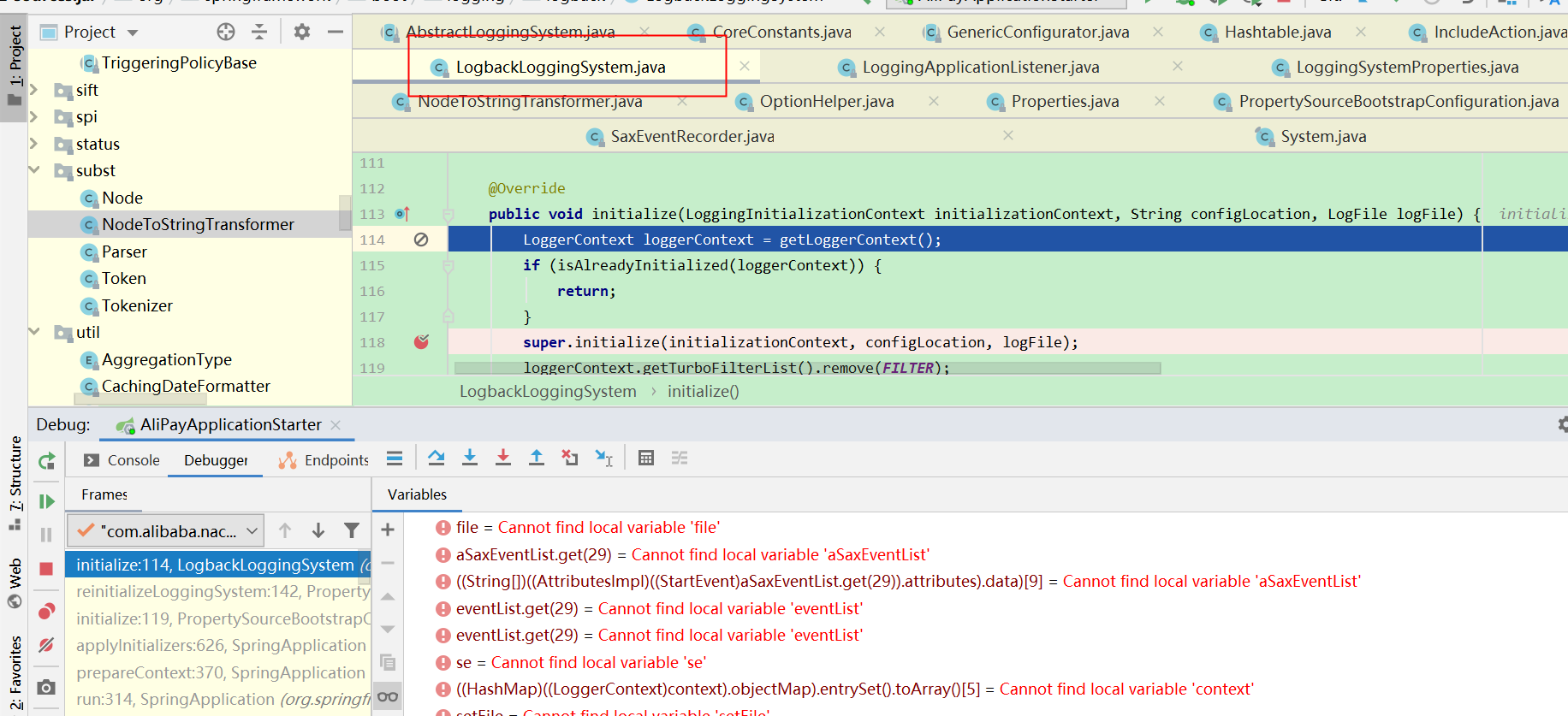
Task: Add new watch with plus icon
Action: pos(388,530)
